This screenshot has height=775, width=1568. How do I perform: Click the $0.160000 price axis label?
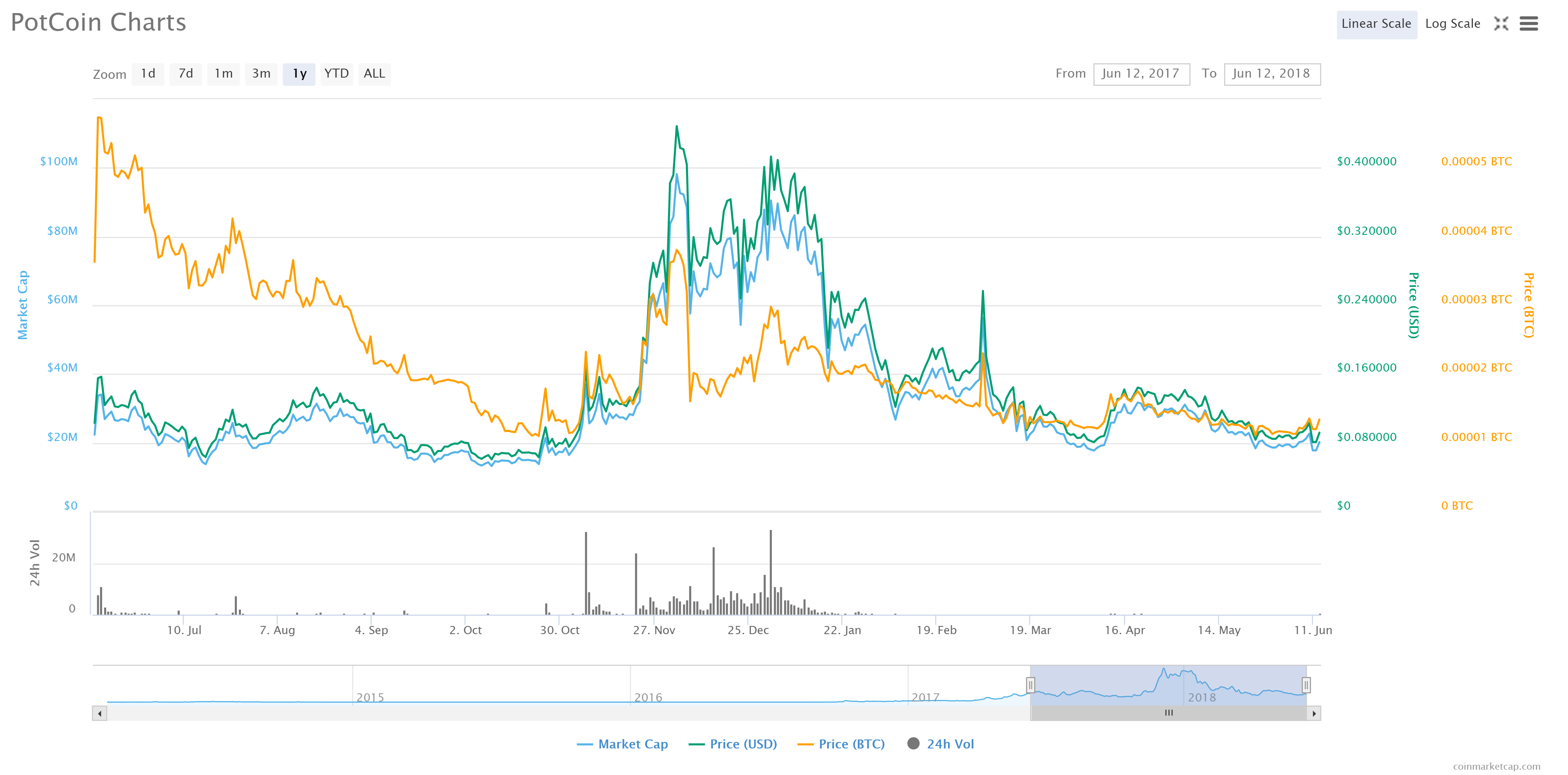1367,368
